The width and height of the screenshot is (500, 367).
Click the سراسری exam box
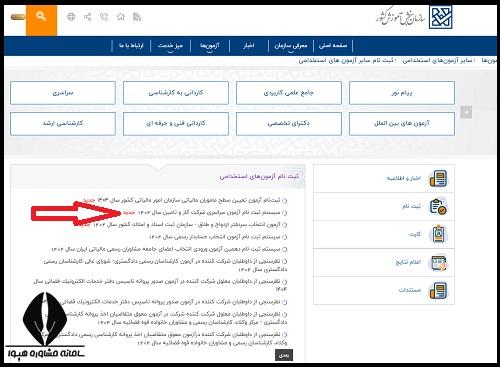(x=63, y=93)
